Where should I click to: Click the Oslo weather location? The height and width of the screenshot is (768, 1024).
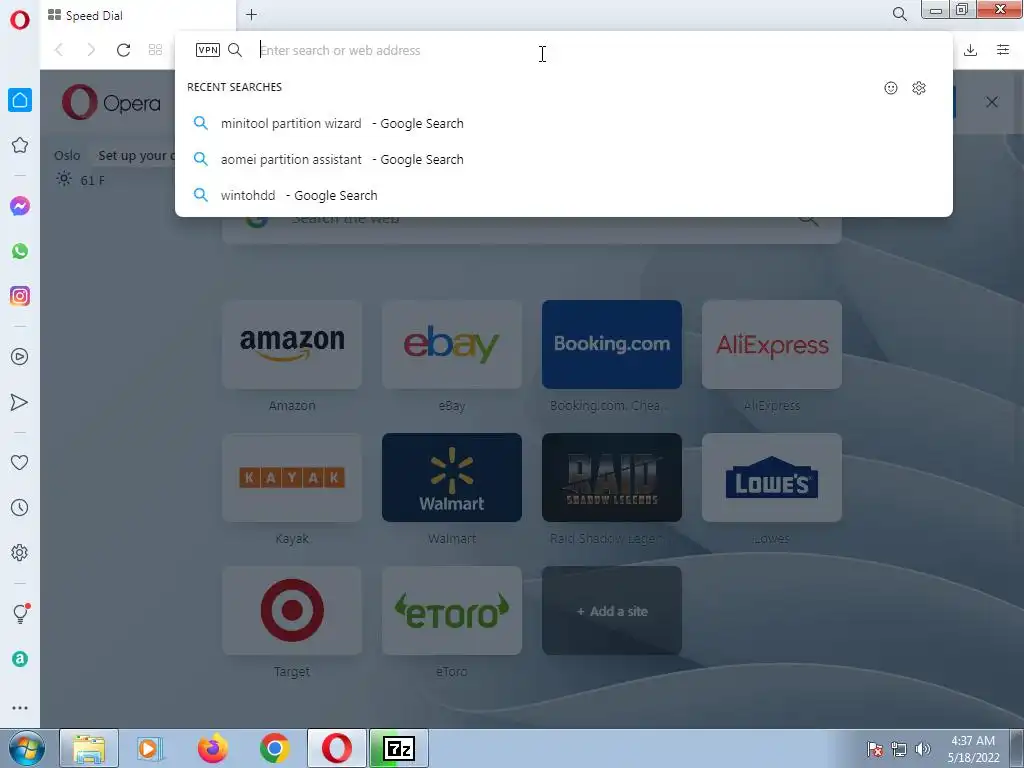tap(67, 155)
